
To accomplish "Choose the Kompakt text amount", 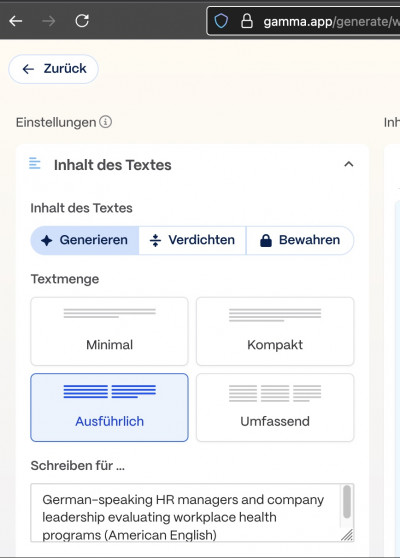I will [275, 331].
